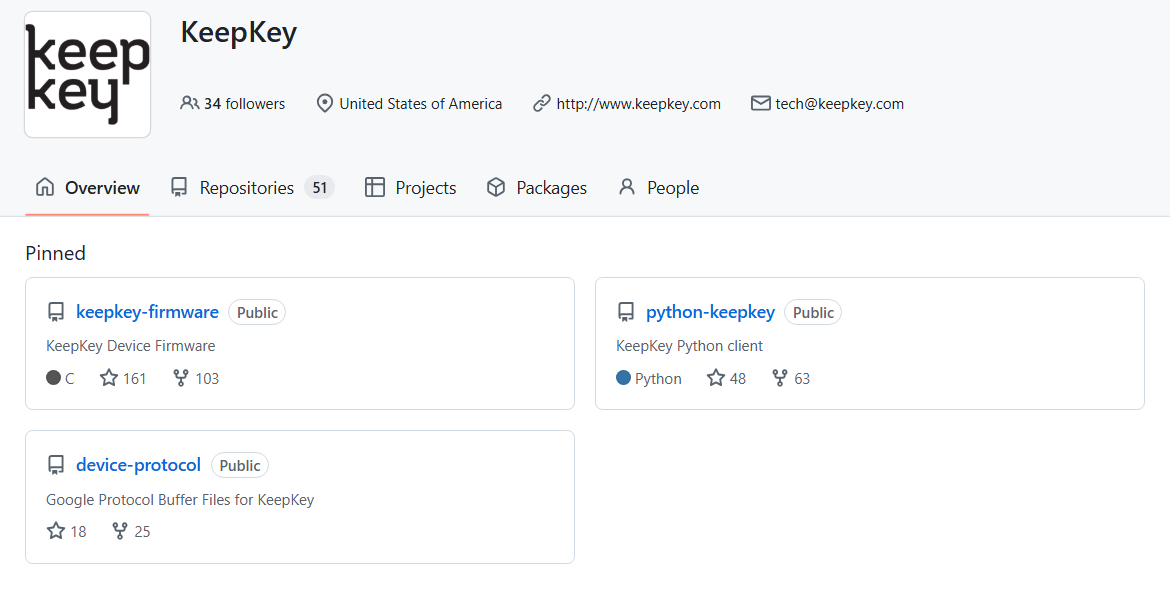1170x594 pixels.
Task: Click the star icon on python-keepkey
Action: (716, 378)
